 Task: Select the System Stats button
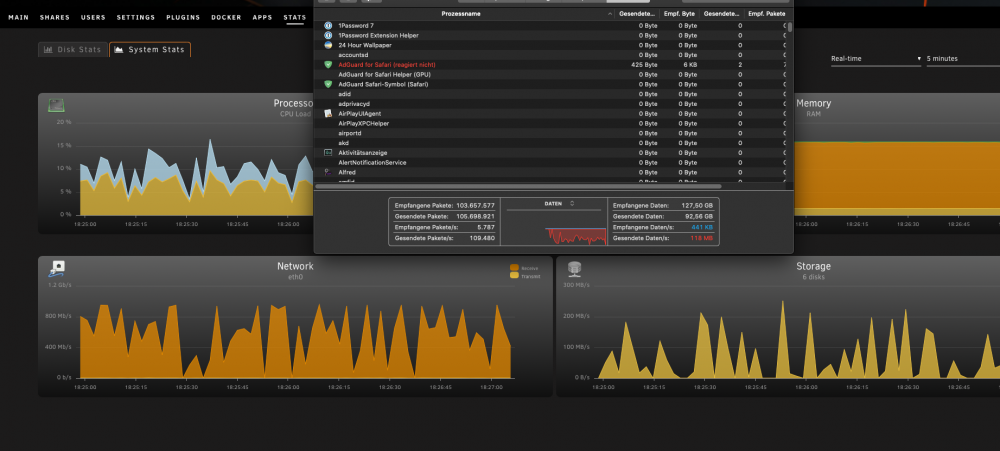tap(150, 49)
